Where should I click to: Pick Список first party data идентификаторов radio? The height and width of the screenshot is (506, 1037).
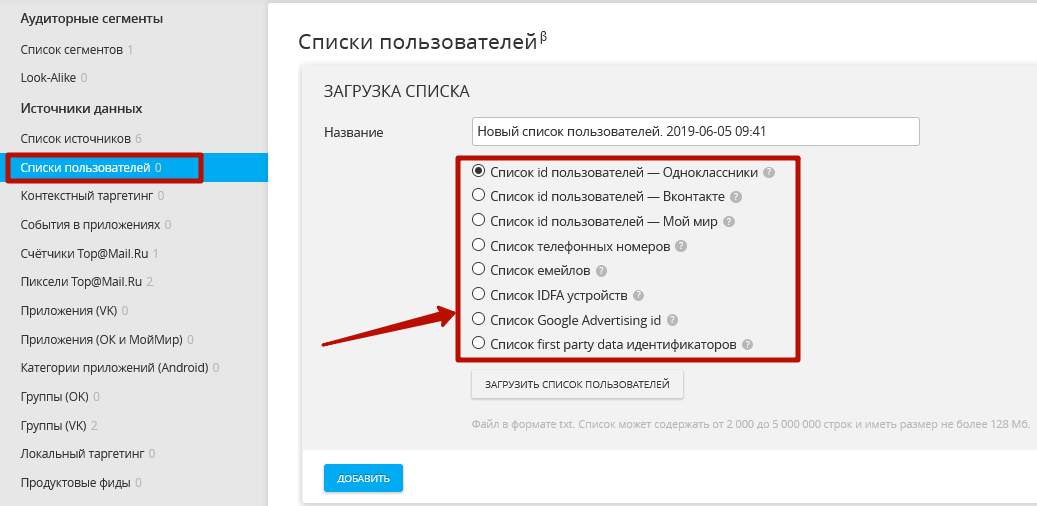(x=478, y=344)
